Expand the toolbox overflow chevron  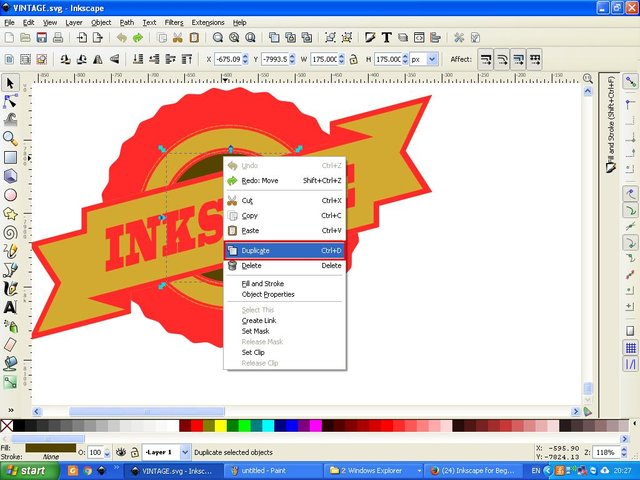point(11,410)
